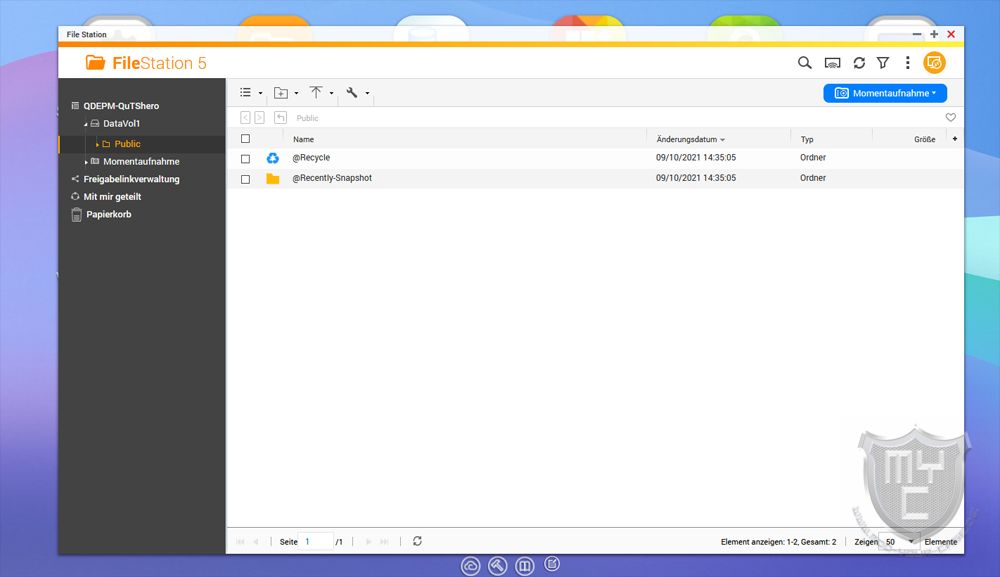Image resolution: width=1000 pixels, height=577 pixels.
Task: Open the Momentaufnahme dropdown button
Action: pos(885,93)
